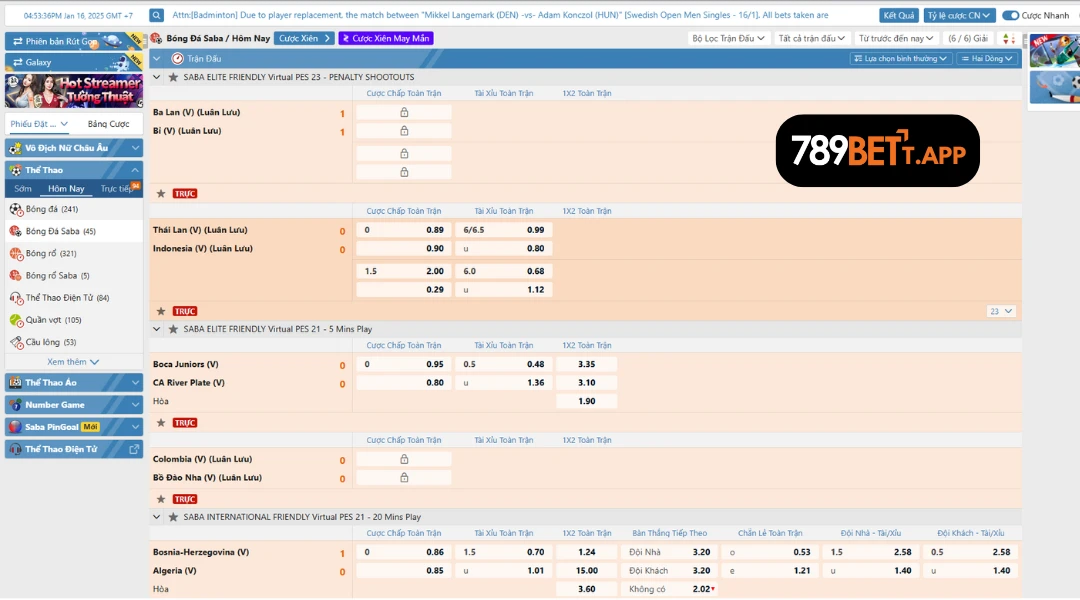The width and height of the screenshot is (1080, 600).
Task: Favorite the PES 21 20 Mins Play star
Action: pyautogui.click(x=173, y=517)
